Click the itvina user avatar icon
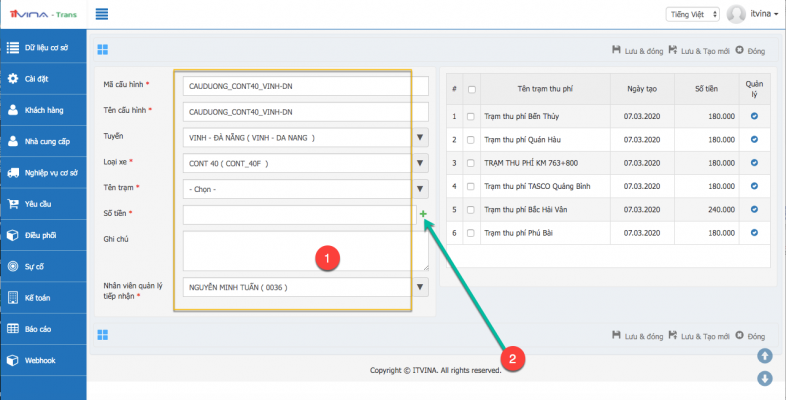 737,14
